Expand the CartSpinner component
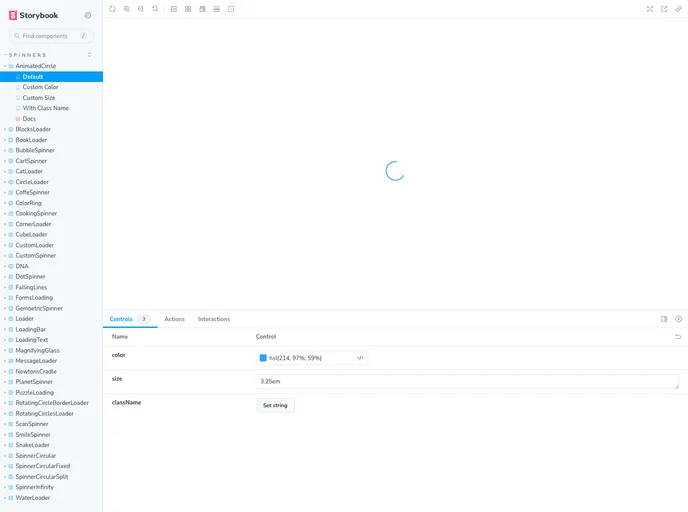688x512 pixels. click(31, 161)
